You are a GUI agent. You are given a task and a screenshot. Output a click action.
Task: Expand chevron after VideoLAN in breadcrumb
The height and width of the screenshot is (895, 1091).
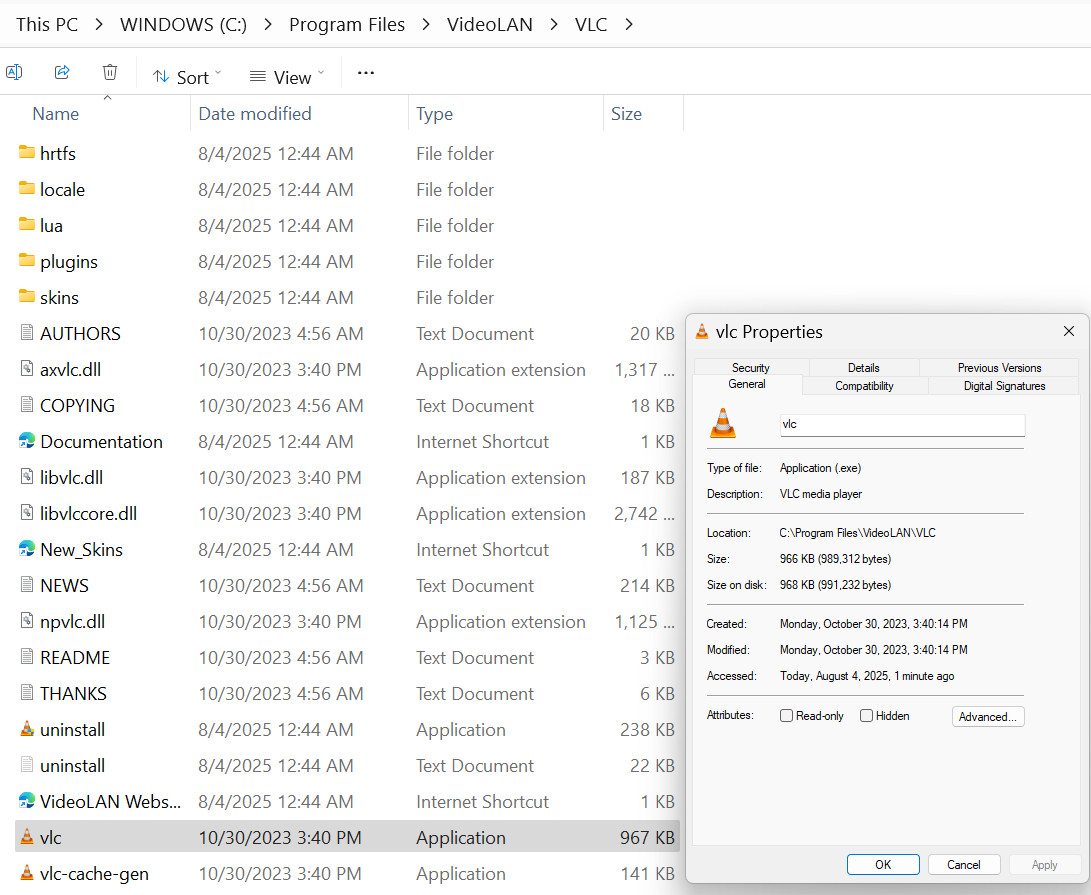pos(554,25)
